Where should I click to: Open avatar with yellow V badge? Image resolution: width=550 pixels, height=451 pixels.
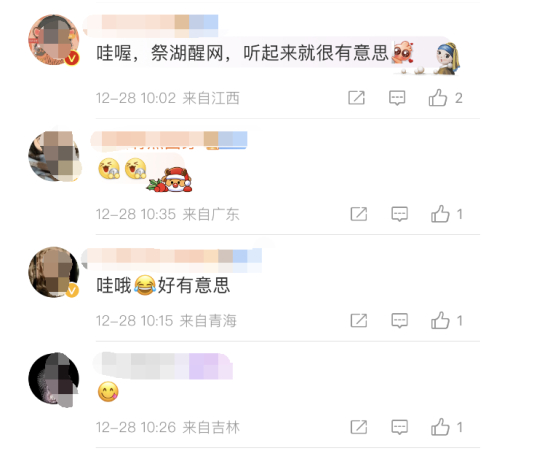point(54,272)
